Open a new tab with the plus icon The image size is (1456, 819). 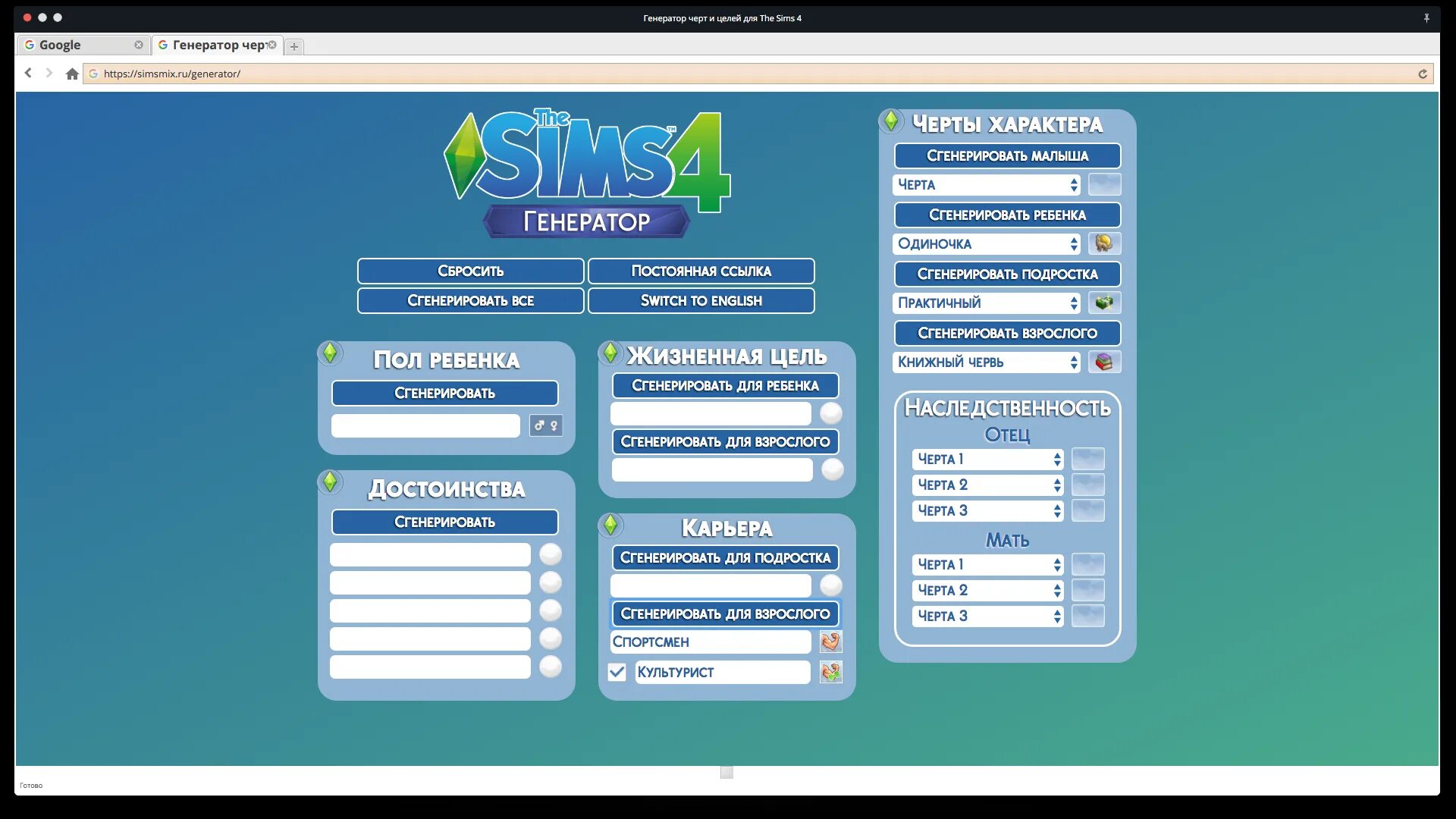pyautogui.click(x=294, y=46)
